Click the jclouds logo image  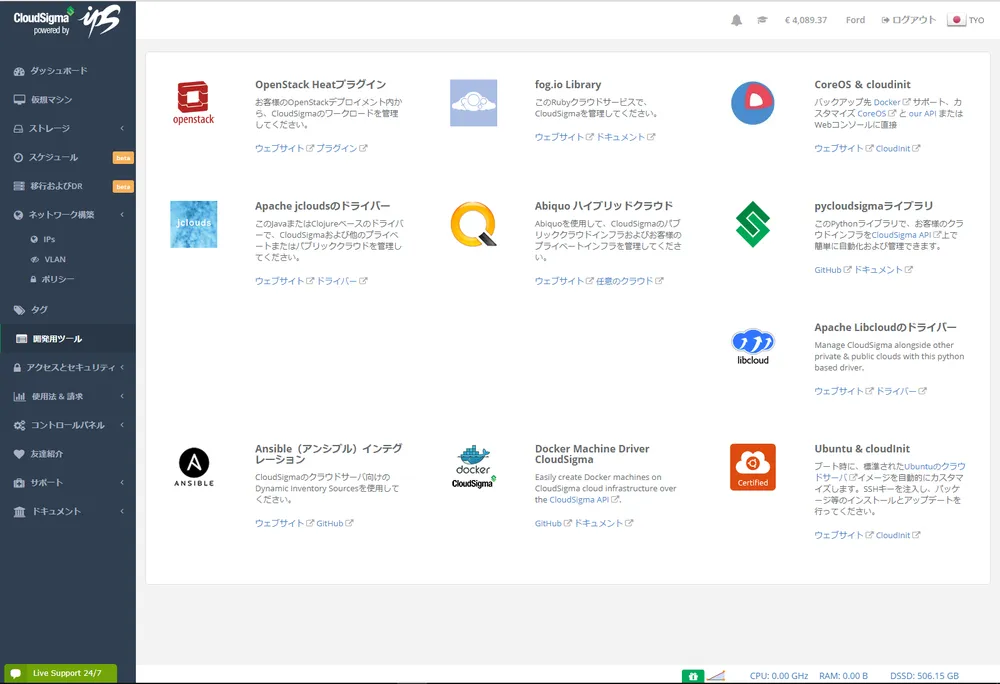(x=193, y=224)
